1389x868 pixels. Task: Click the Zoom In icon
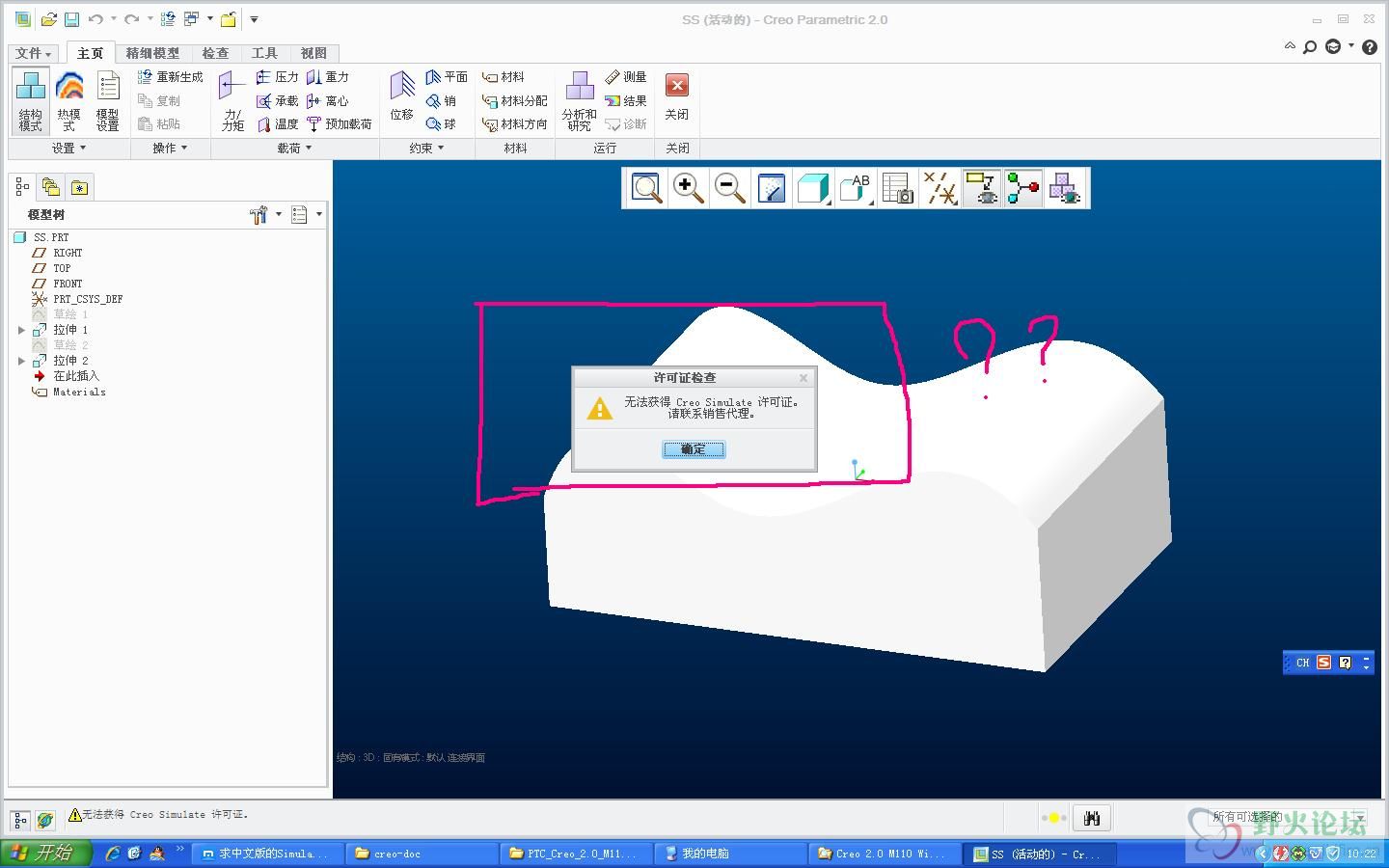coord(688,188)
